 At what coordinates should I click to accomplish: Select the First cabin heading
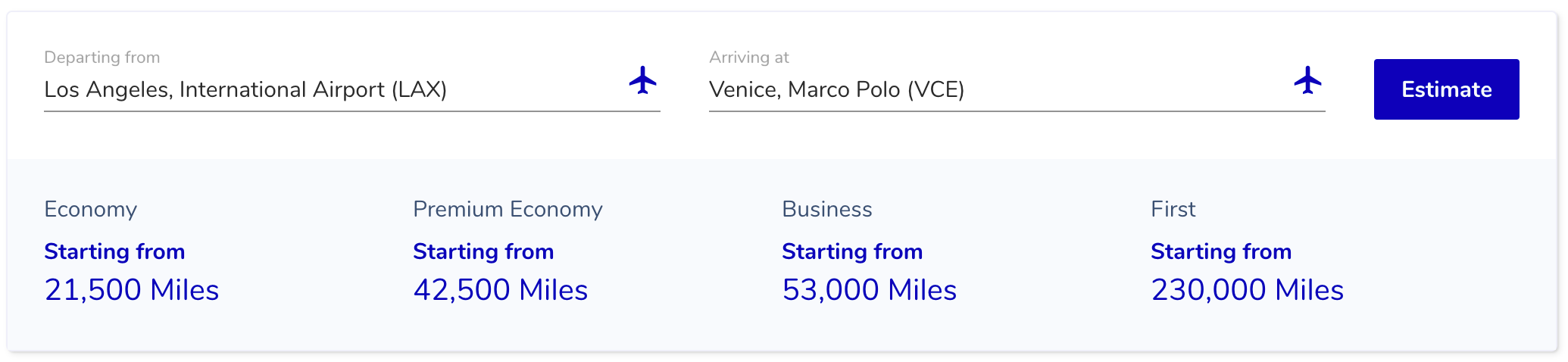point(1173,210)
